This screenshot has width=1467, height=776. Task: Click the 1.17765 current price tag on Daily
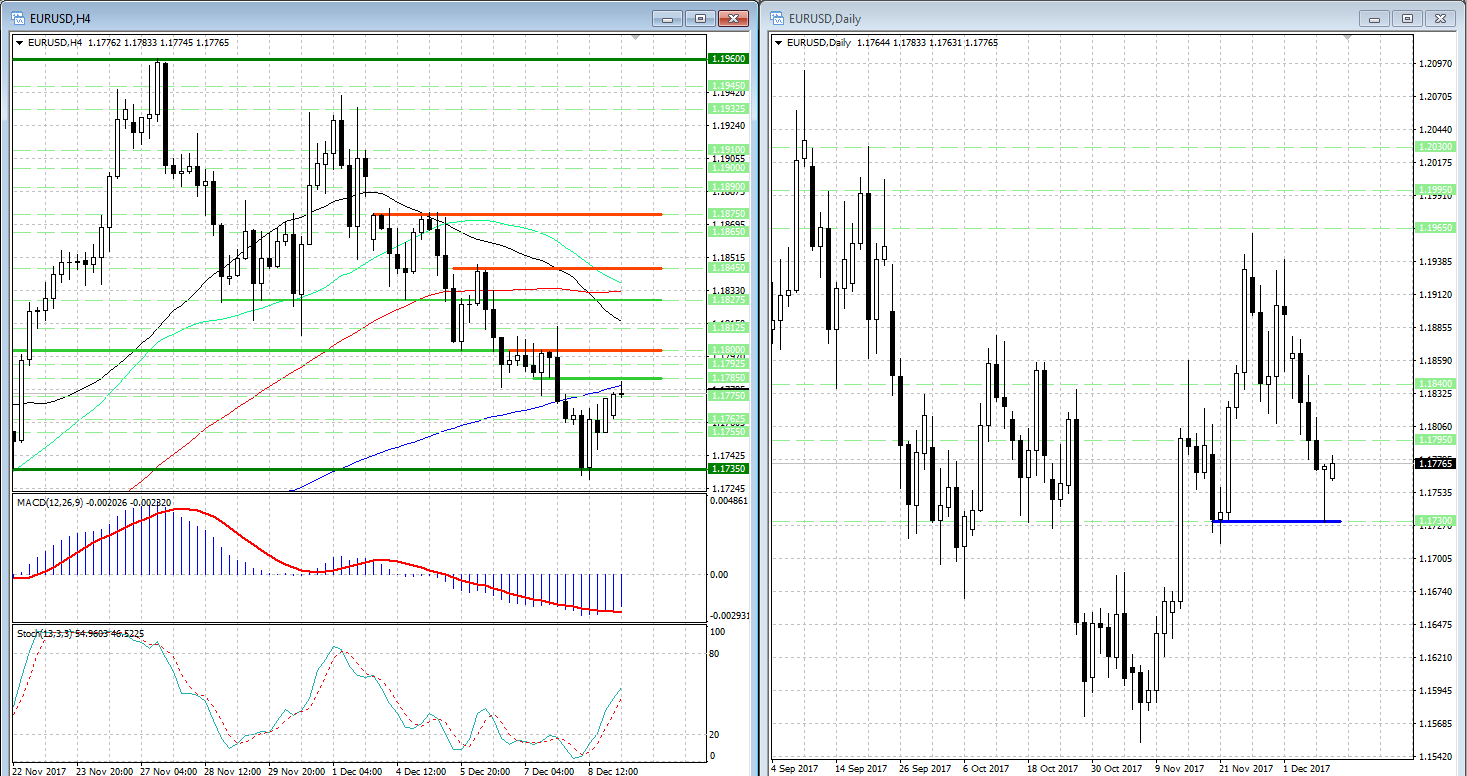click(x=1437, y=463)
